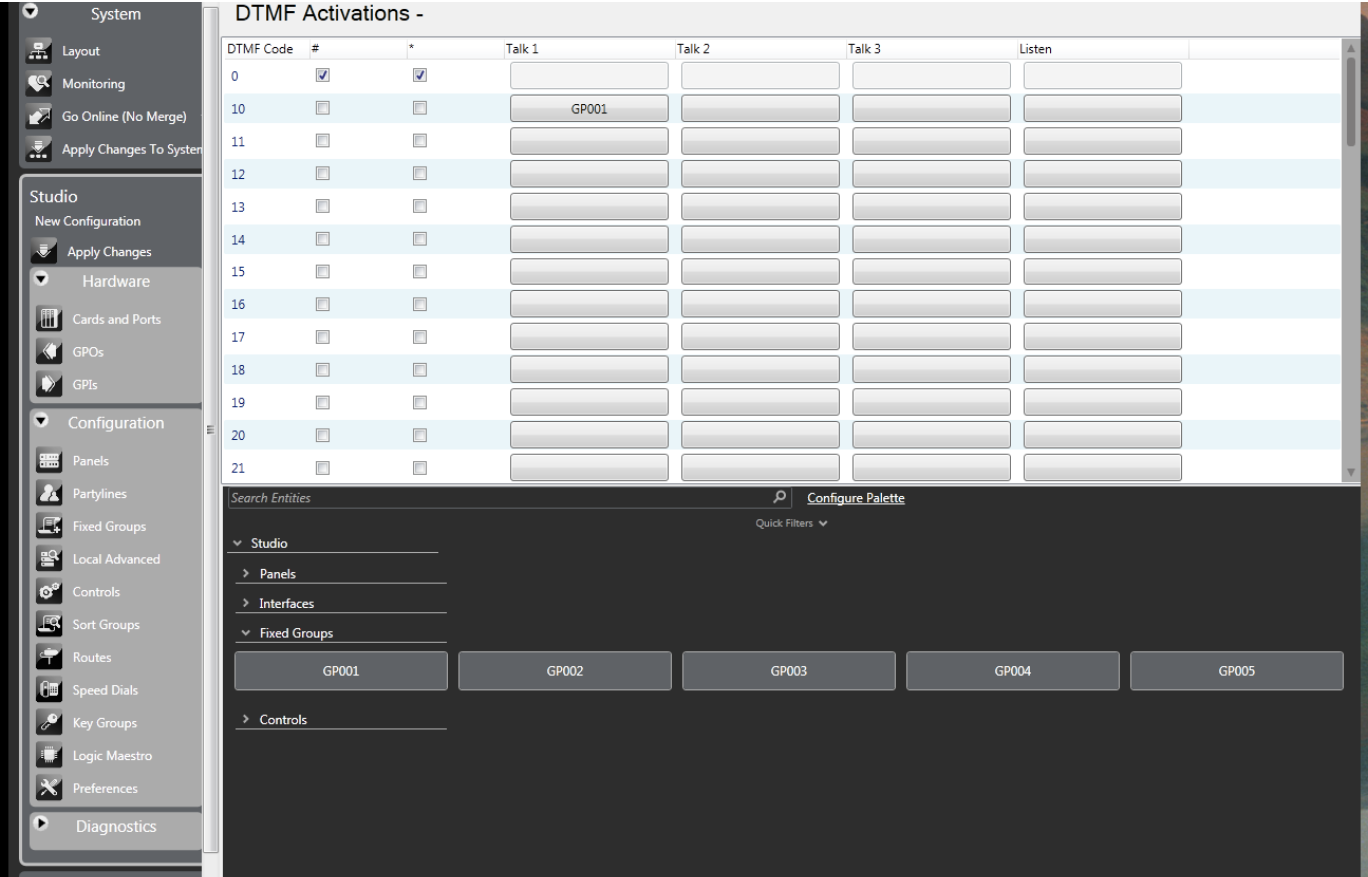
Task: Select the Logic Maestro icon
Action: pyautogui.click(x=44, y=755)
